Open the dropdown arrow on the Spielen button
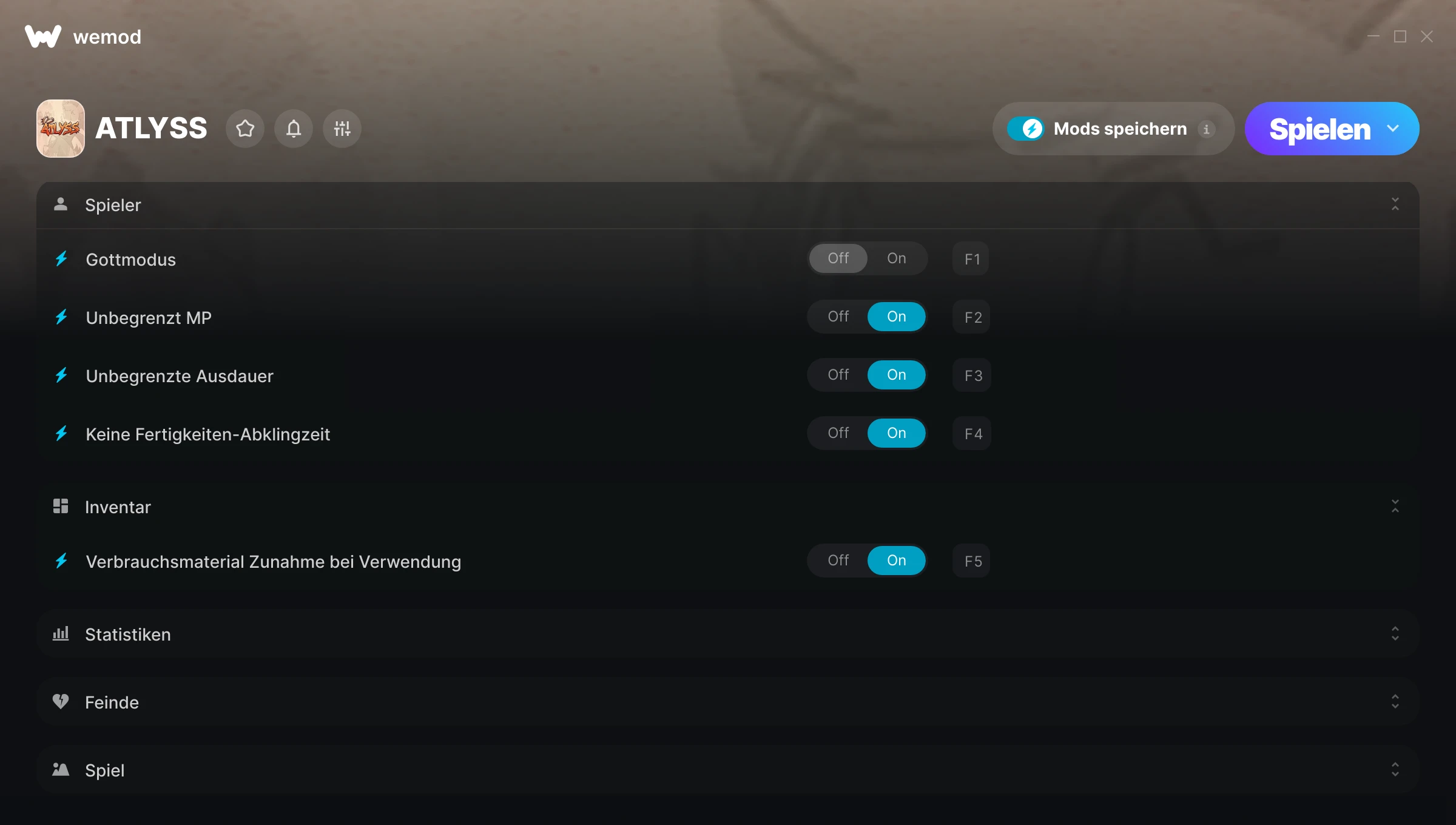Image resolution: width=1456 pixels, height=825 pixels. click(1393, 129)
